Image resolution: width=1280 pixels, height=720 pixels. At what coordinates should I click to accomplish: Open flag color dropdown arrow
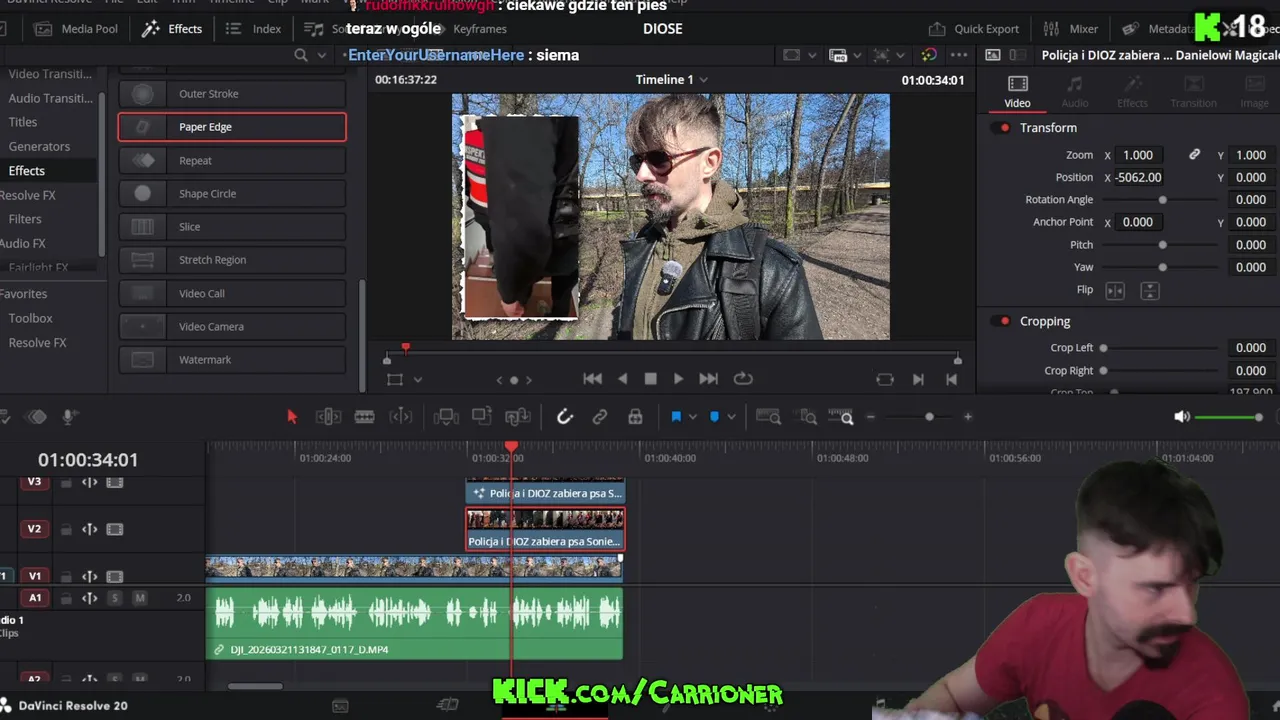click(x=693, y=417)
